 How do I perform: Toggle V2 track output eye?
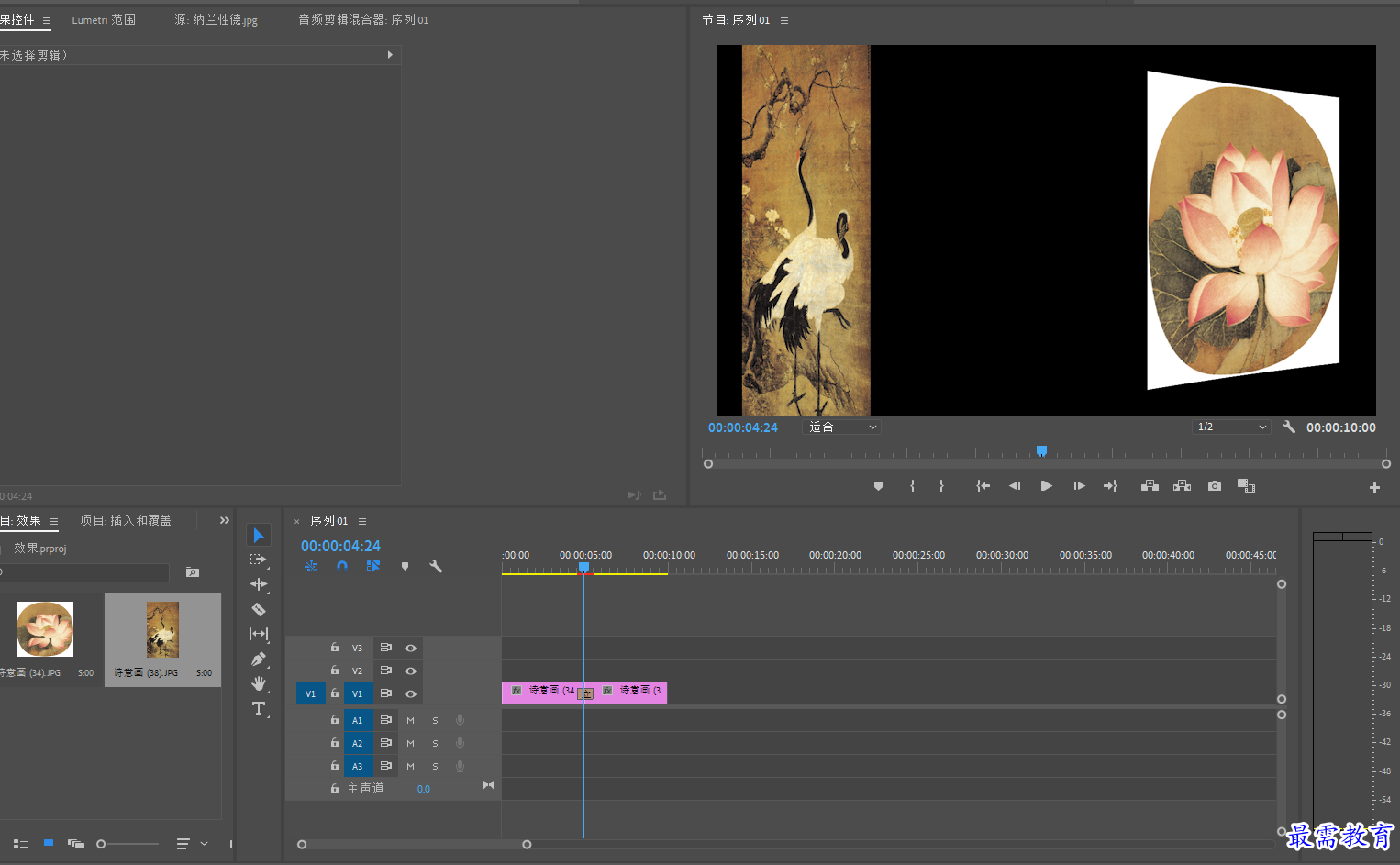click(x=410, y=671)
